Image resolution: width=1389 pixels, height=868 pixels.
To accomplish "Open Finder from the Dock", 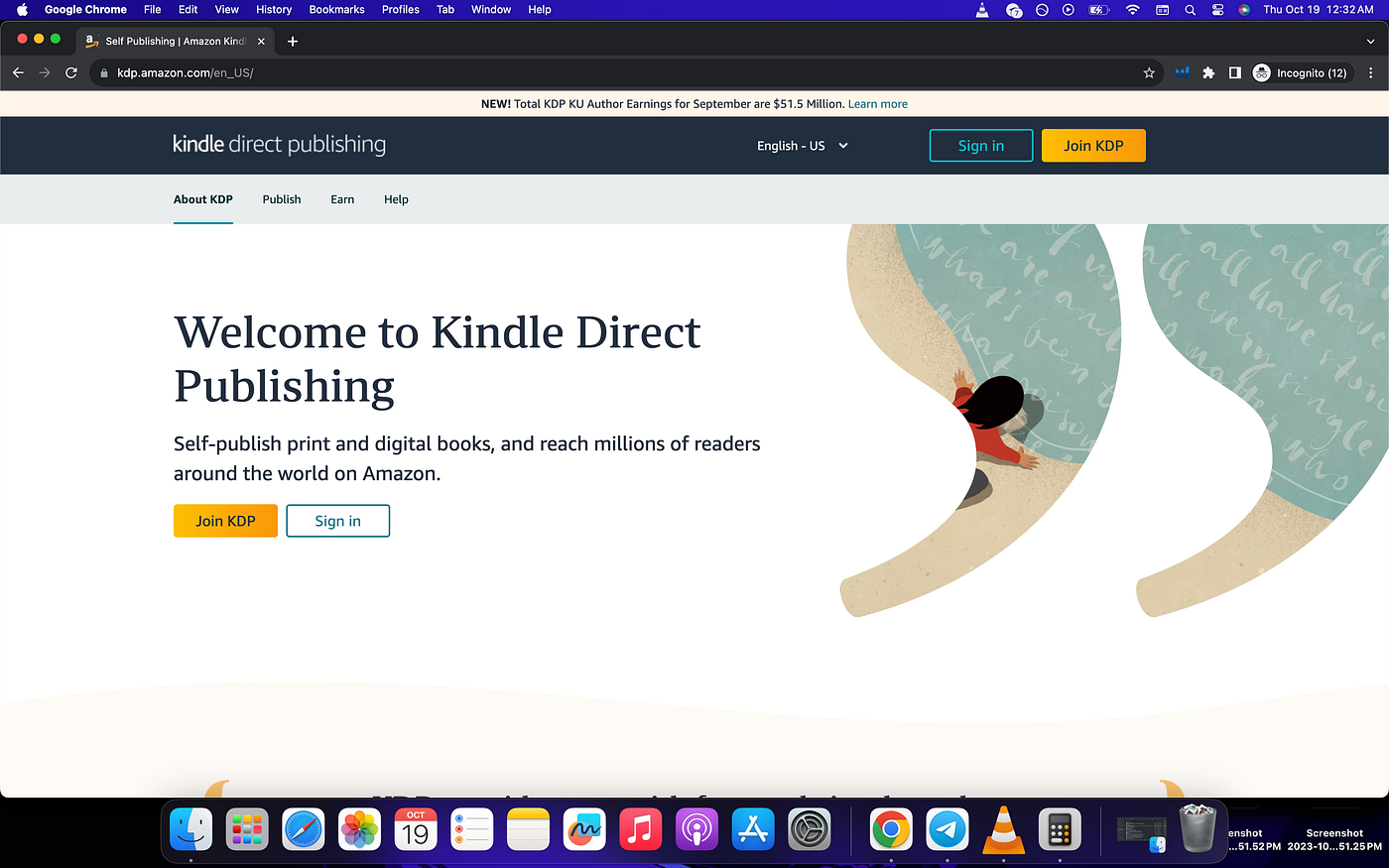I will click(x=190, y=829).
